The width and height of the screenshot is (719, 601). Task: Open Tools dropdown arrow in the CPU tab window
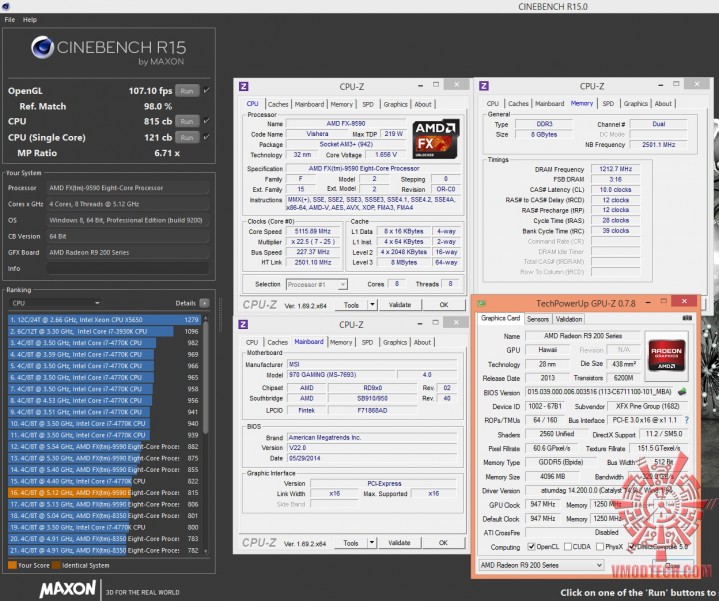pyautogui.click(x=372, y=304)
